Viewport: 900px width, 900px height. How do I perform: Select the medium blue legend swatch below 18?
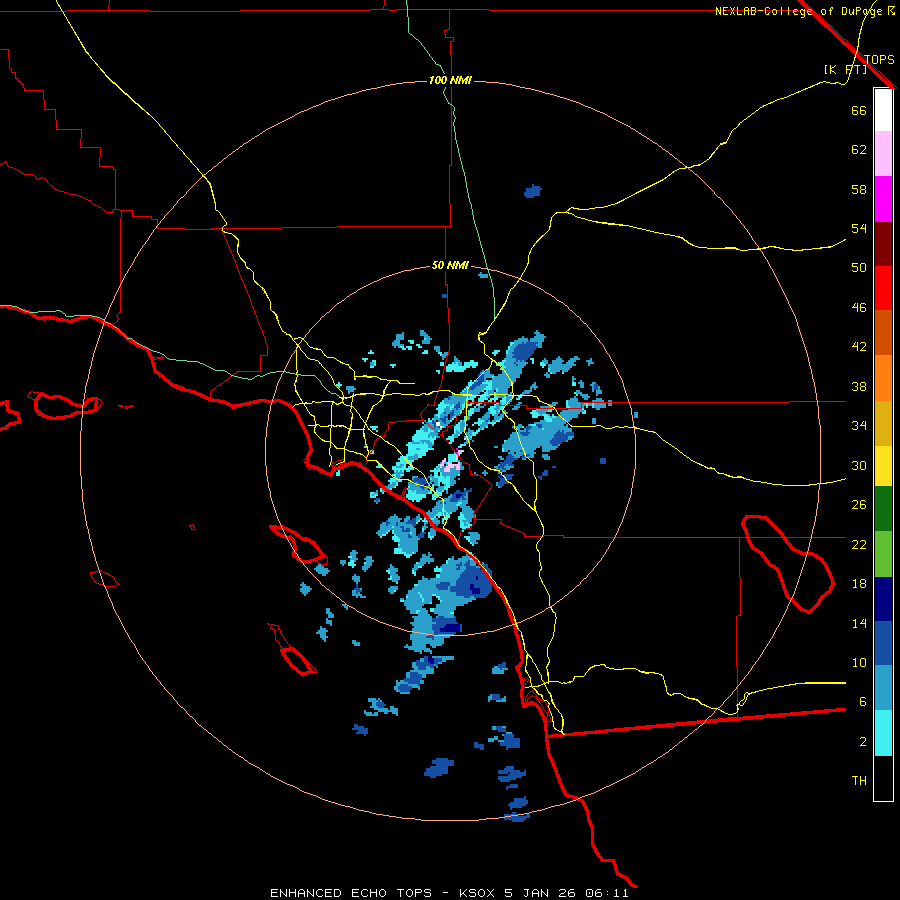pyautogui.click(x=883, y=643)
